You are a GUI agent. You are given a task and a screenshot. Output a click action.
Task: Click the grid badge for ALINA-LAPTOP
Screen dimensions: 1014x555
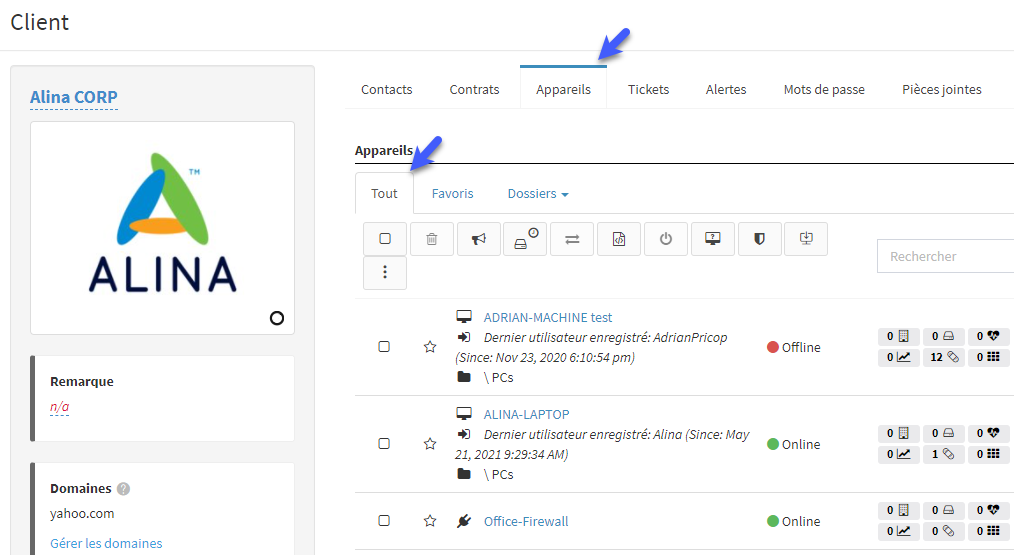click(x=988, y=454)
